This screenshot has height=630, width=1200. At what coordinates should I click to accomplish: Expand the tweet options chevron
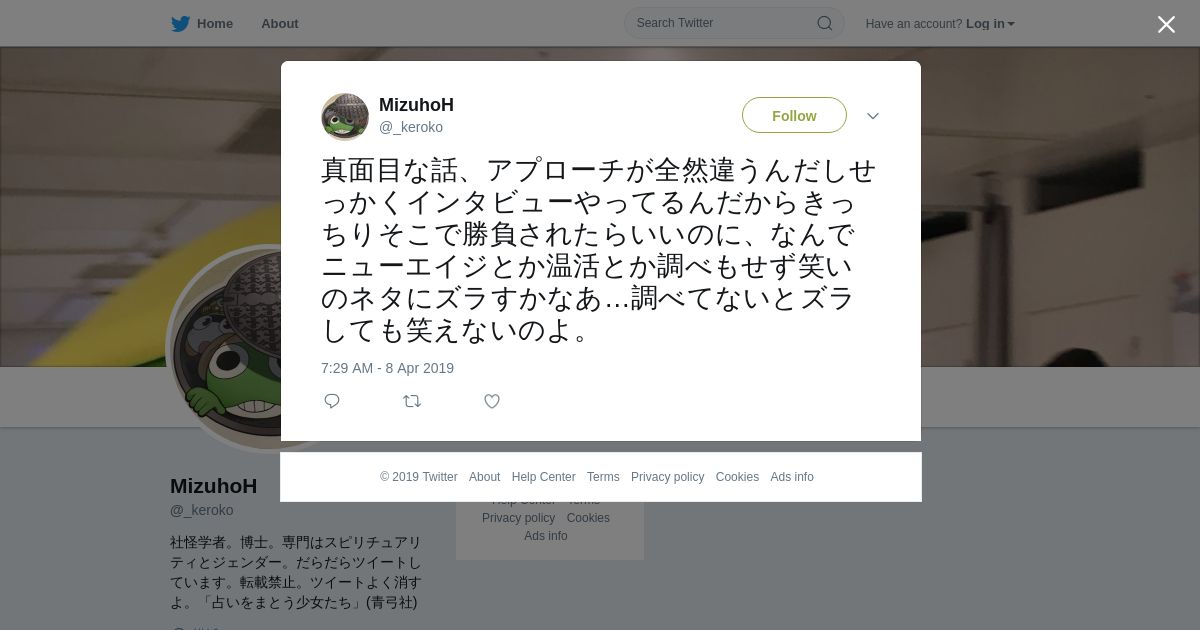click(873, 116)
